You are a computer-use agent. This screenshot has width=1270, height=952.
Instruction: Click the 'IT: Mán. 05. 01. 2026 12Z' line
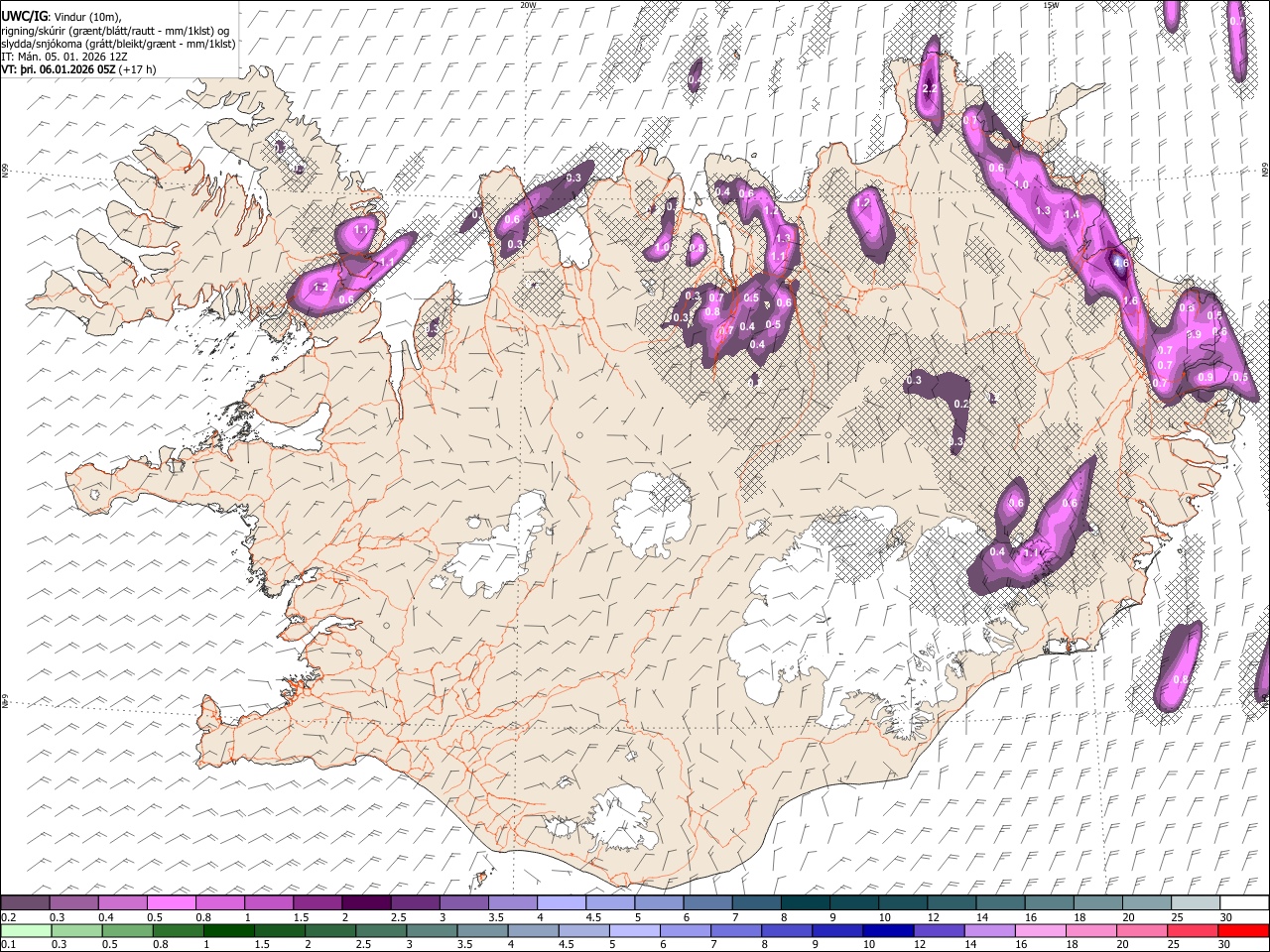[x=64, y=57]
